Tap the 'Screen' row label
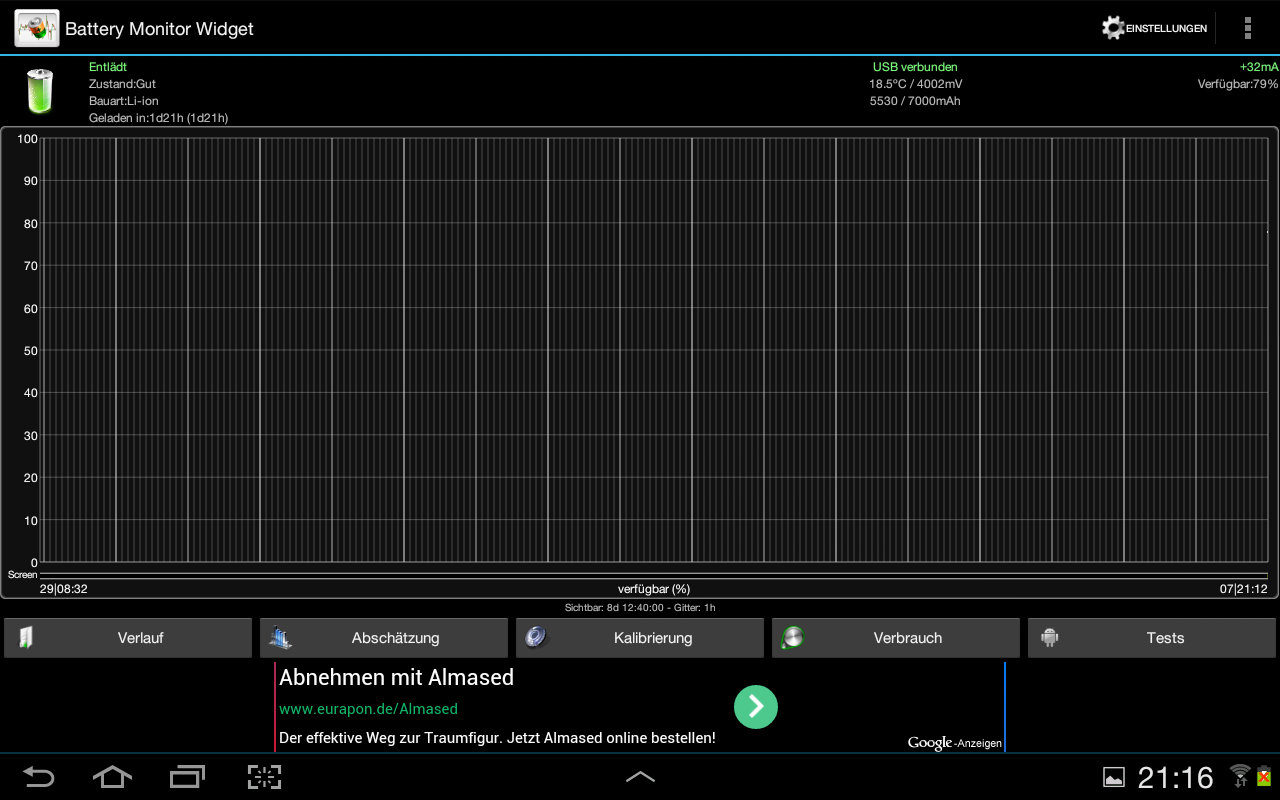Image resolution: width=1280 pixels, height=800 pixels. tap(22, 575)
